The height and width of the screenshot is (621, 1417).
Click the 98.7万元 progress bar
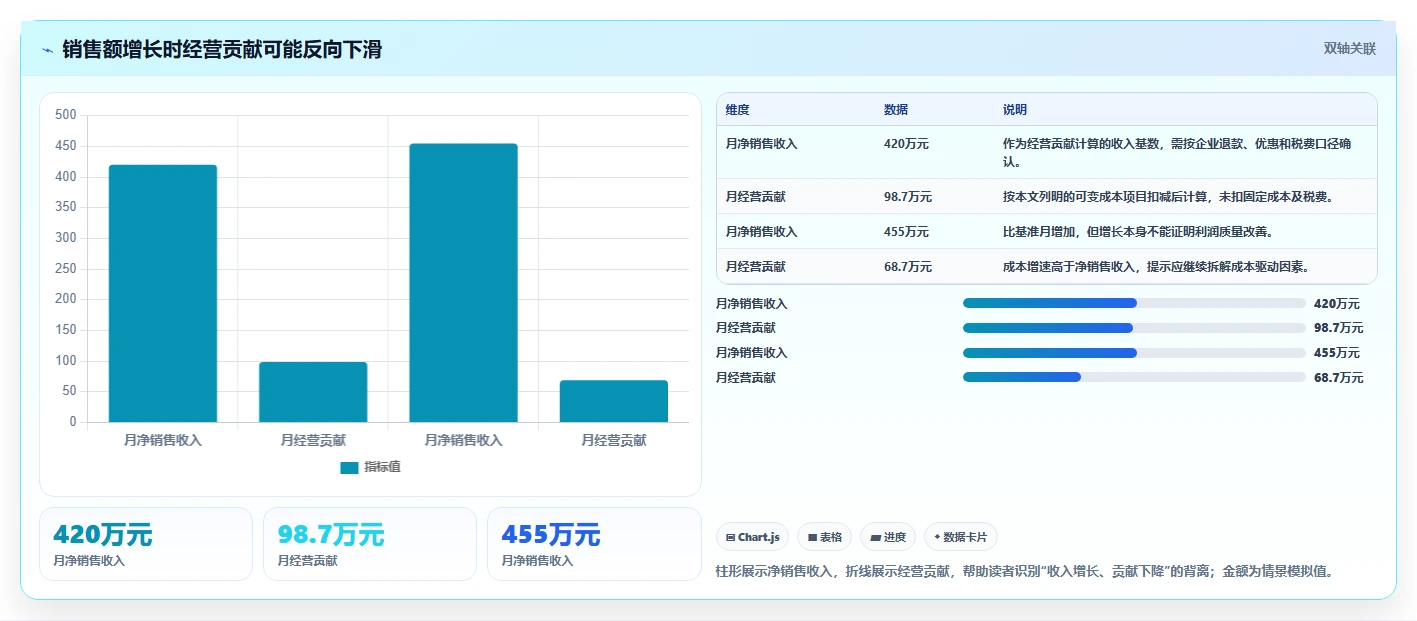1134,328
